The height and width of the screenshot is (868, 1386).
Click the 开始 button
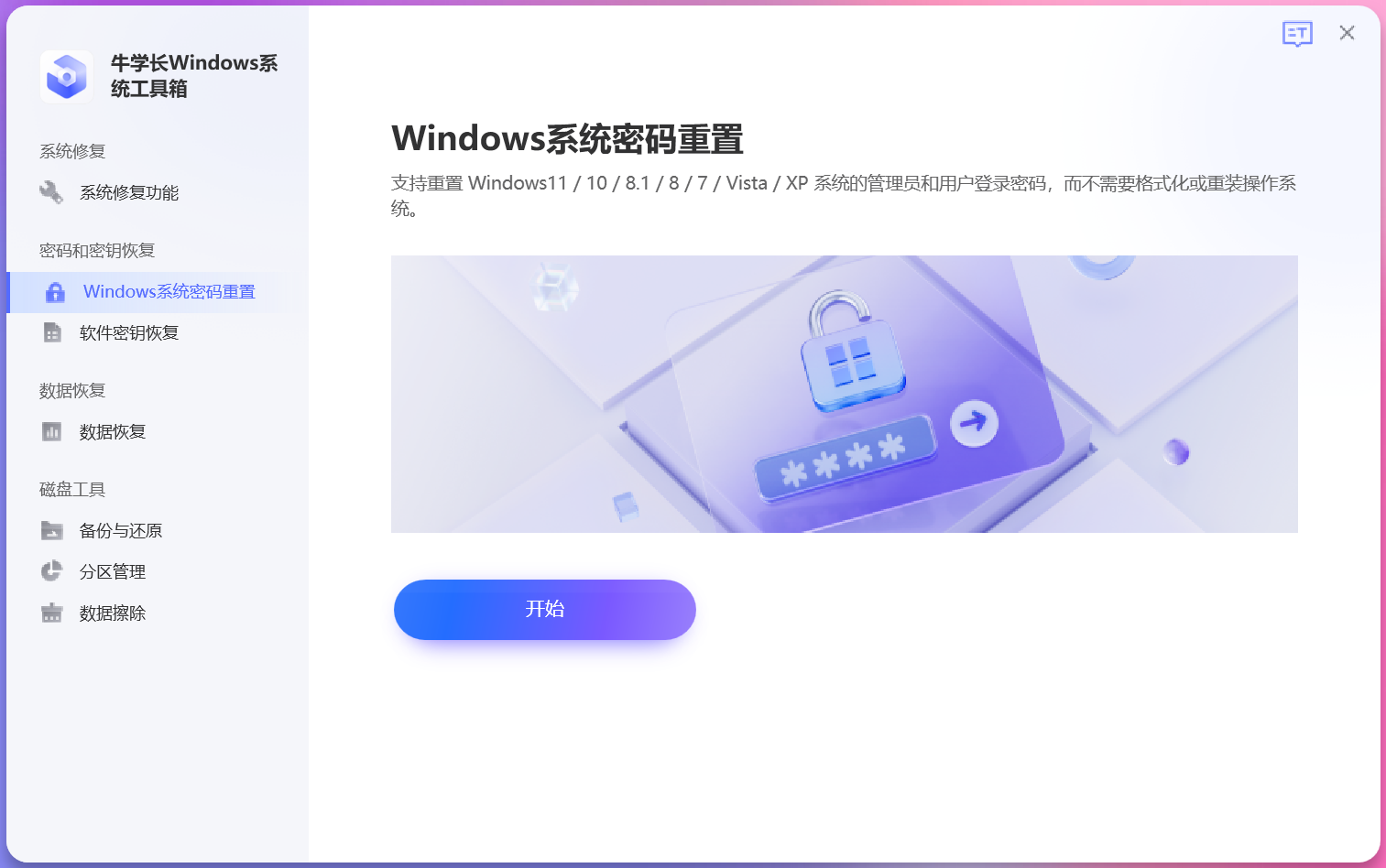545,610
